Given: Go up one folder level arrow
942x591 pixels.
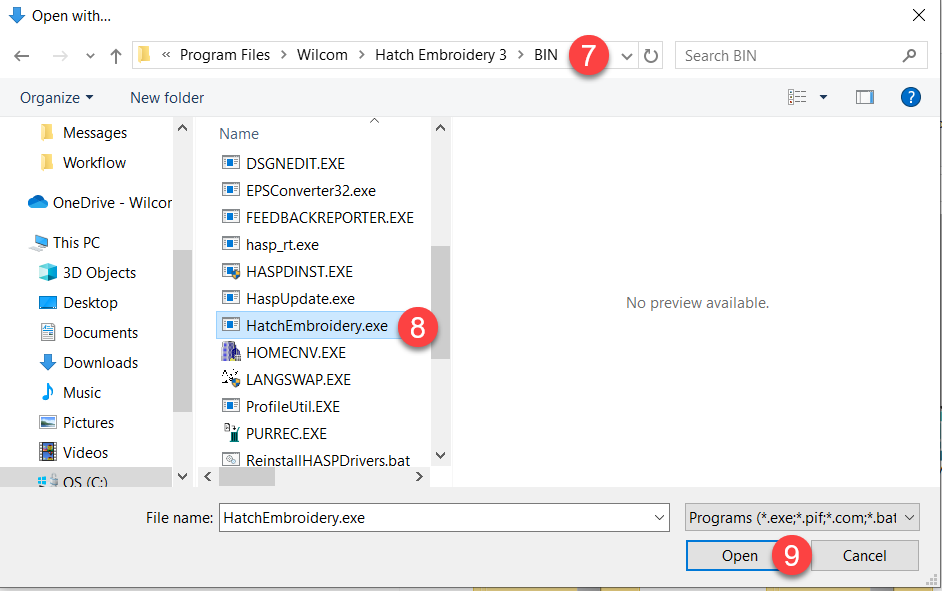Looking at the screenshot, I should point(116,56).
